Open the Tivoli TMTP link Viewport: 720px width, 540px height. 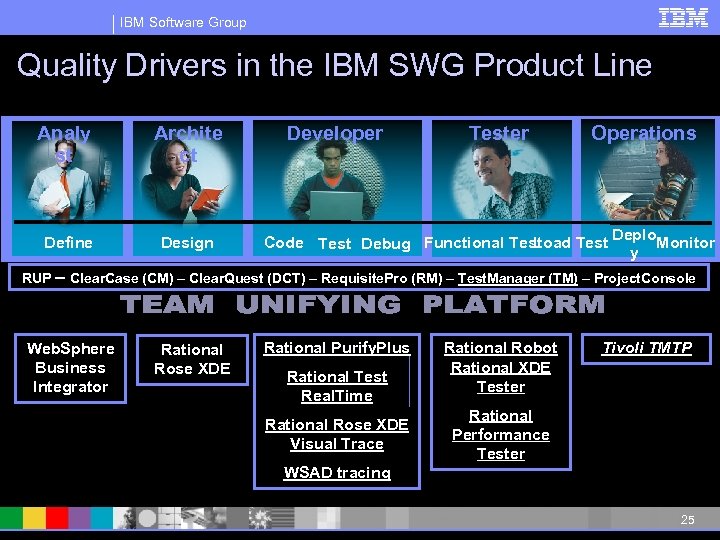click(x=647, y=348)
